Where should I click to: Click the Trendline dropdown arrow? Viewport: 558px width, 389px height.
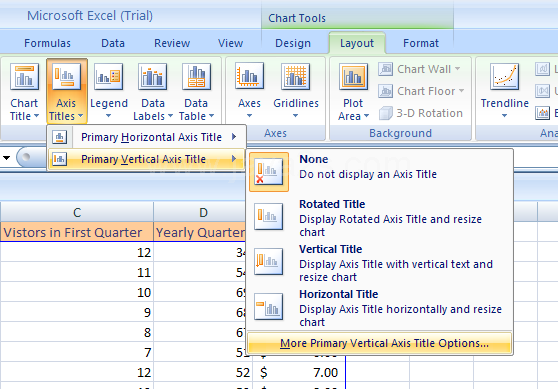504,116
